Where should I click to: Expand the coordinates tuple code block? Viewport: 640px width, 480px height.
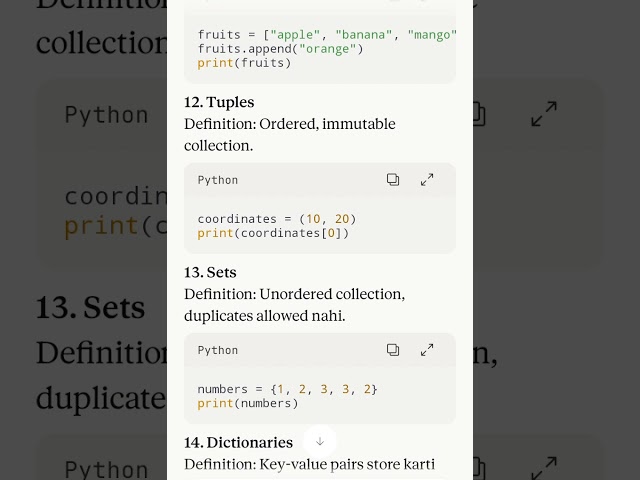point(427,180)
